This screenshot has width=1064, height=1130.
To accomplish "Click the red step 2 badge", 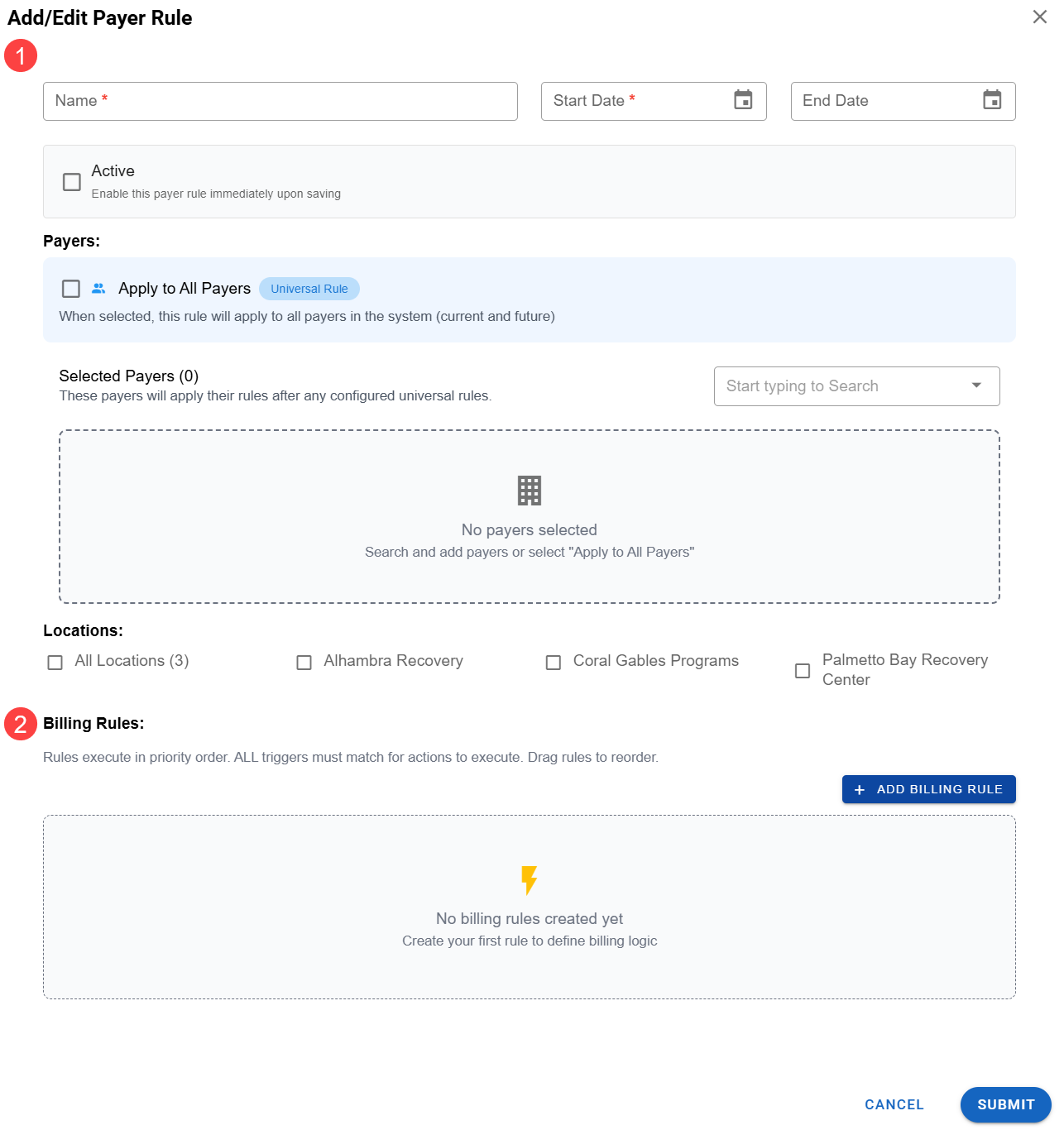I will click(x=21, y=725).
